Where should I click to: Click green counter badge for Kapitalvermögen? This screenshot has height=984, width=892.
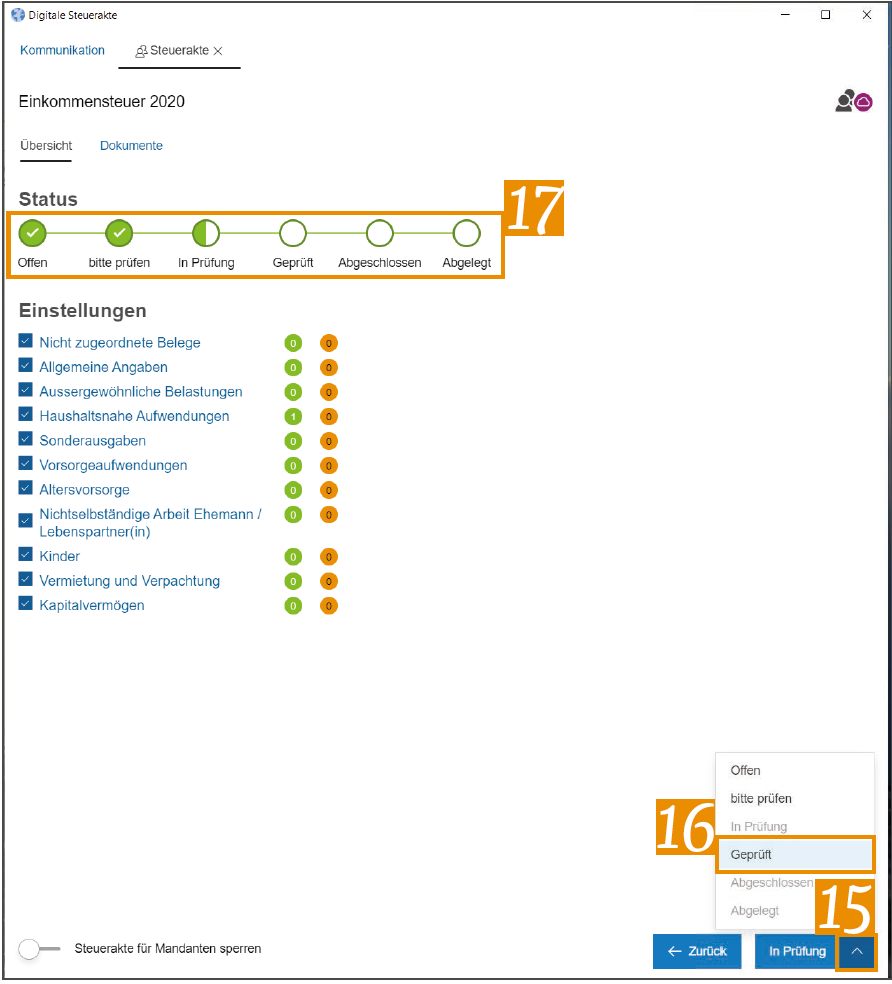293,606
